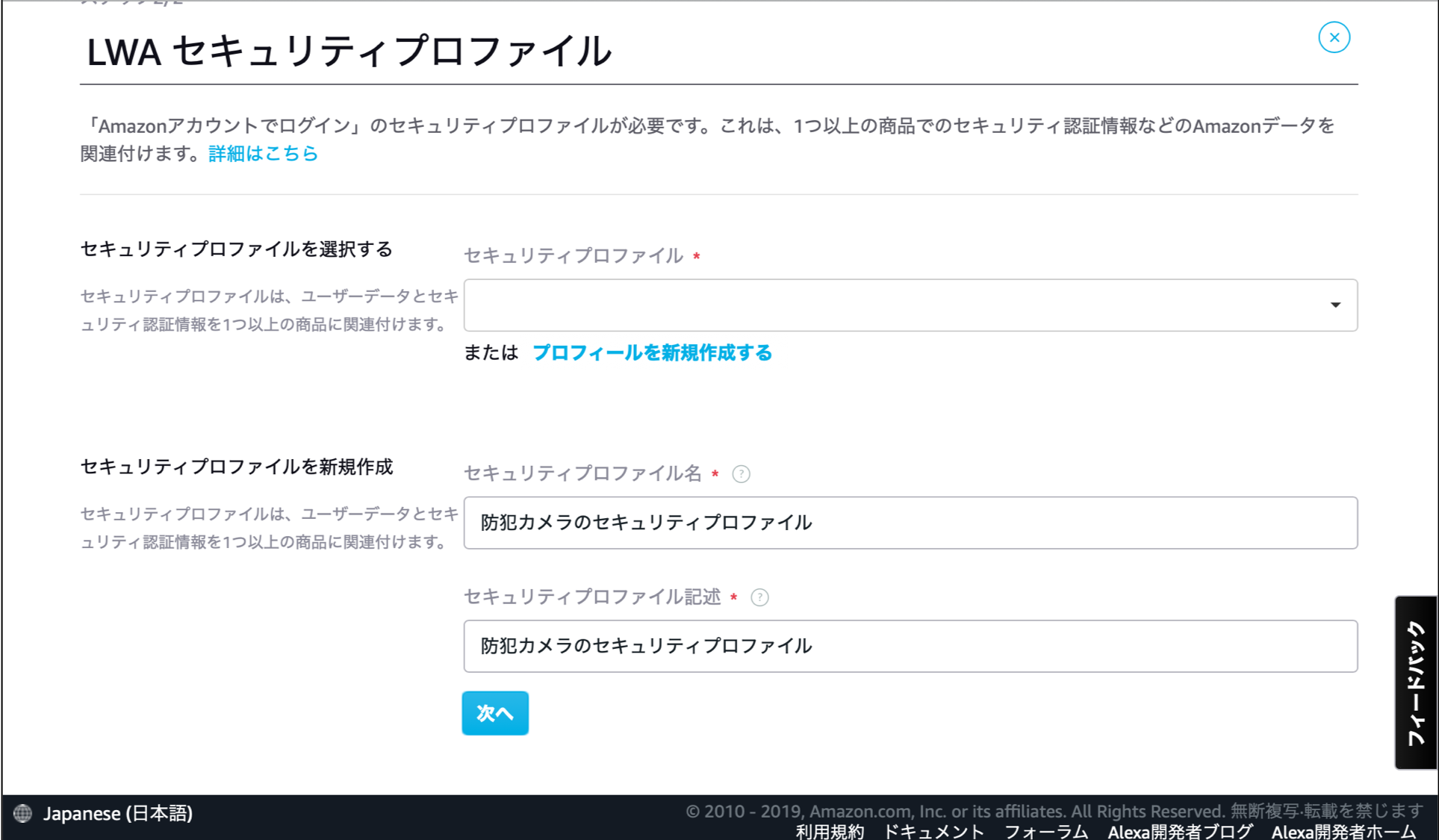Image resolution: width=1439 pixels, height=840 pixels.
Task: Visit the フォーラム link in the footer
Action: (x=1048, y=832)
